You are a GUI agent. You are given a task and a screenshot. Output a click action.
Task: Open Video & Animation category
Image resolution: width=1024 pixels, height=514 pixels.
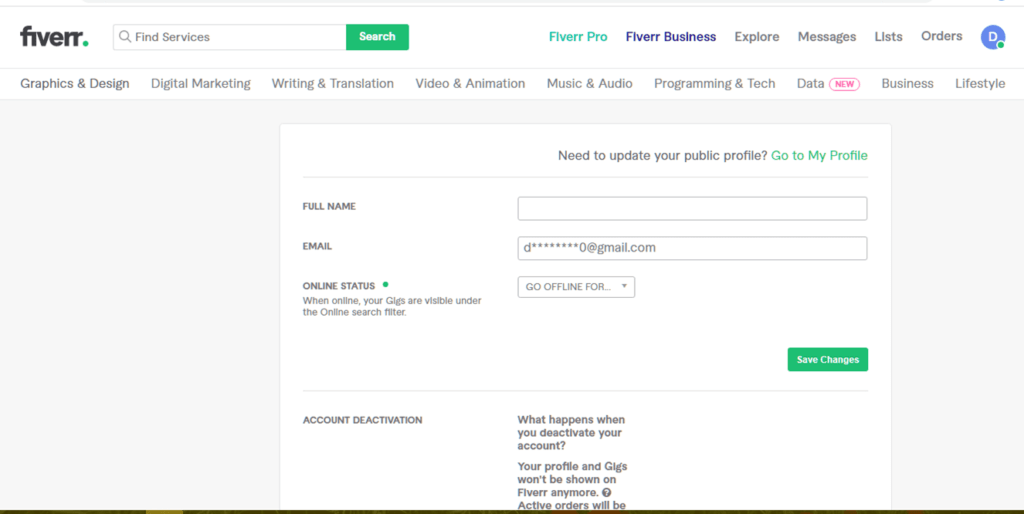click(470, 84)
